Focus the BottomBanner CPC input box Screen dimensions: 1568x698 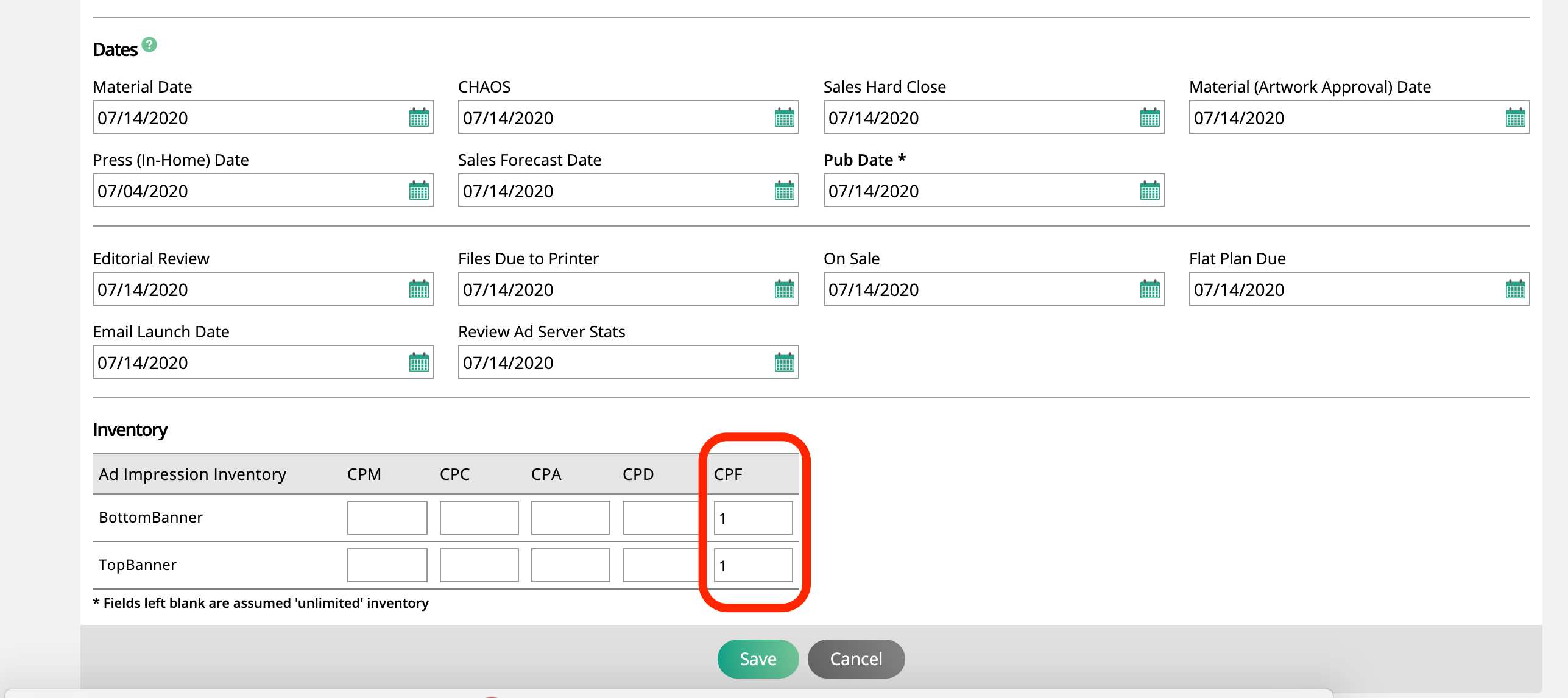click(x=479, y=518)
